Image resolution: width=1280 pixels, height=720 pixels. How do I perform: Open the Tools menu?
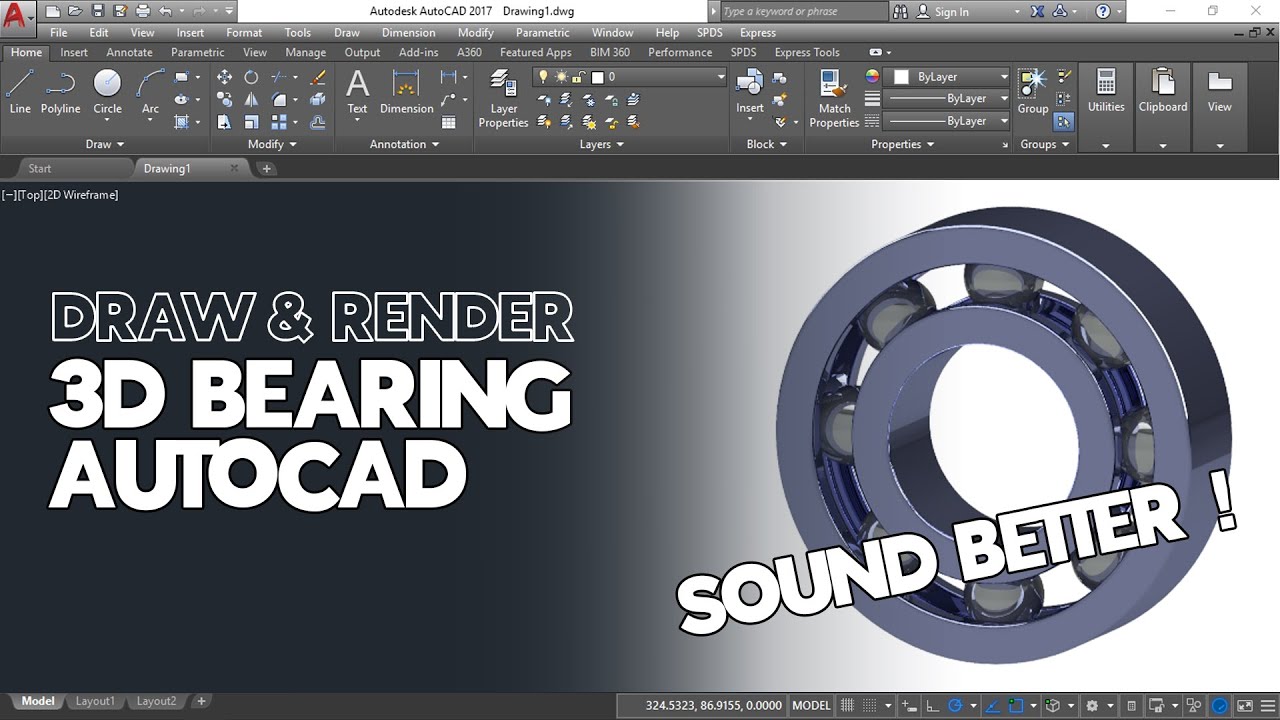pos(298,33)
